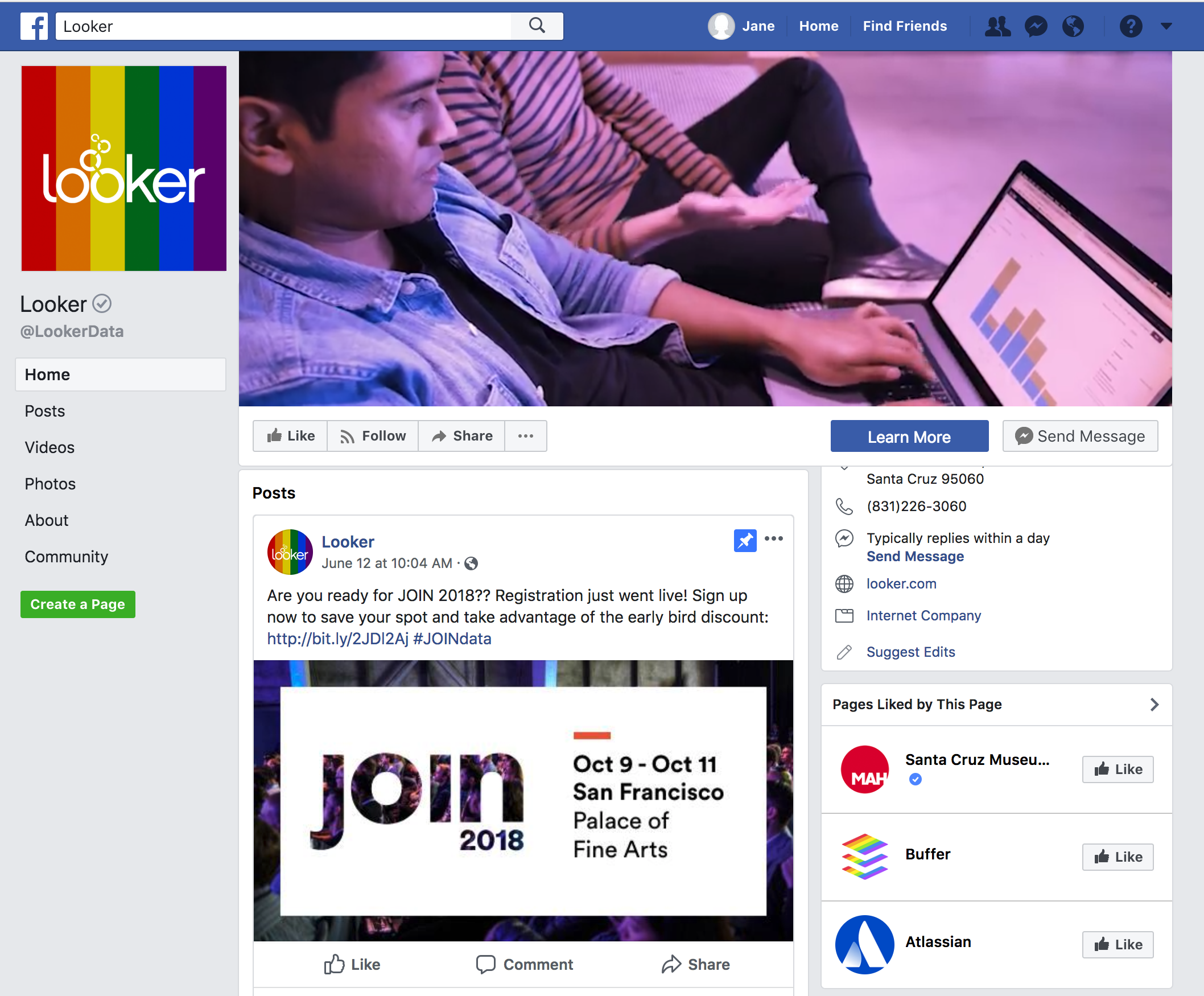The image size is (1204, 996).
Task: Open the Photos section in sidebar
Action: (x=50, y=484)
